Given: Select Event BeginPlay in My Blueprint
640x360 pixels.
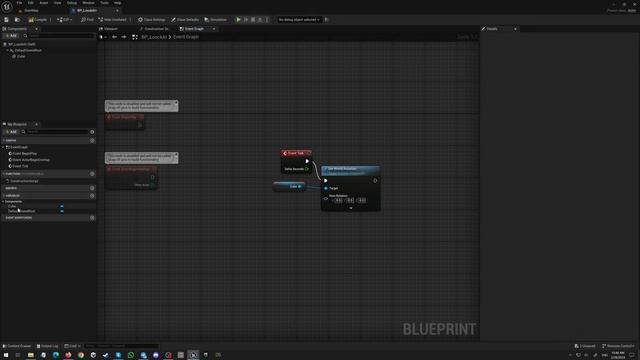Looking at the screenshot, I should pyautogui.click(x=23, y=153).
